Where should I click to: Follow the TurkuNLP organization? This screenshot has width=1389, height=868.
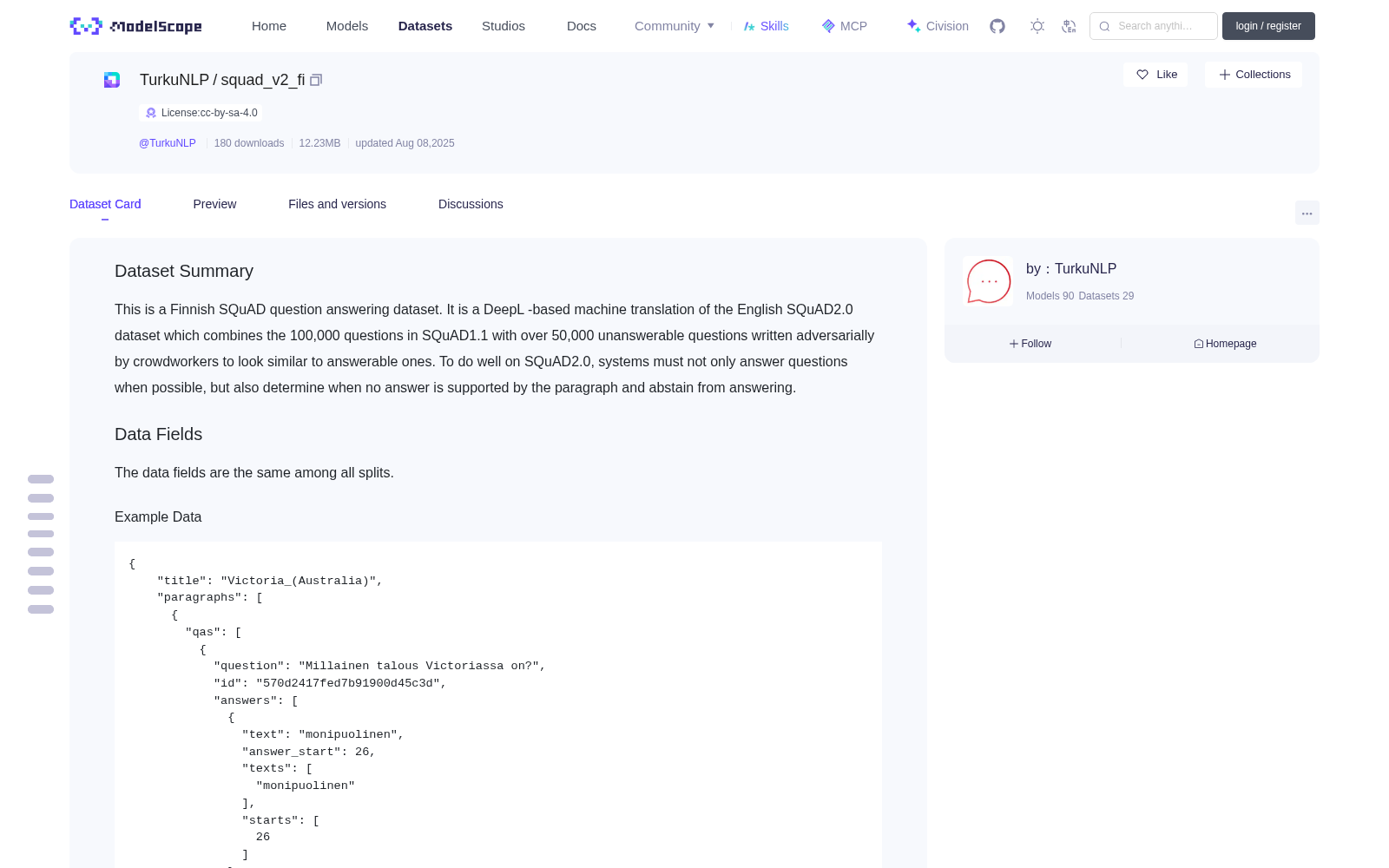coord(1030,344)
